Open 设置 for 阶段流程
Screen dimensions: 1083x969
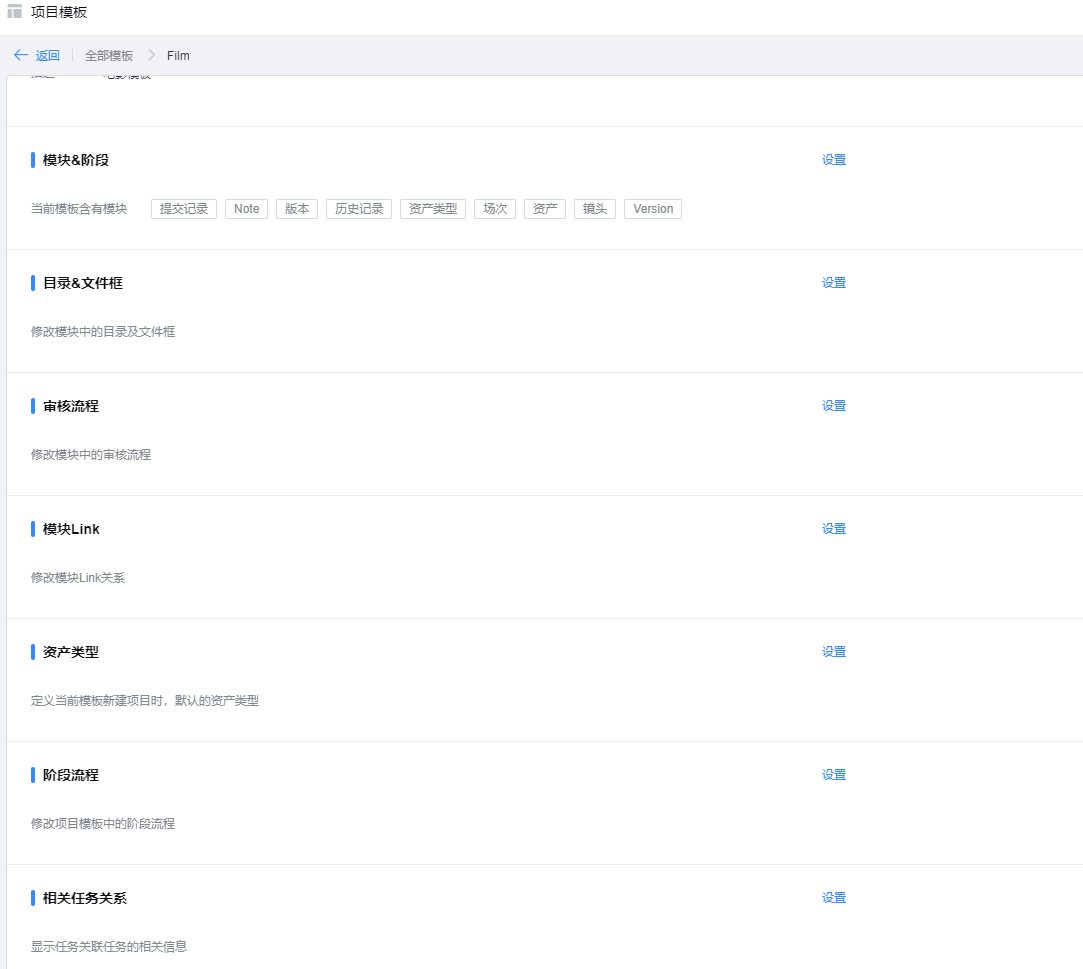click(834, 774)
